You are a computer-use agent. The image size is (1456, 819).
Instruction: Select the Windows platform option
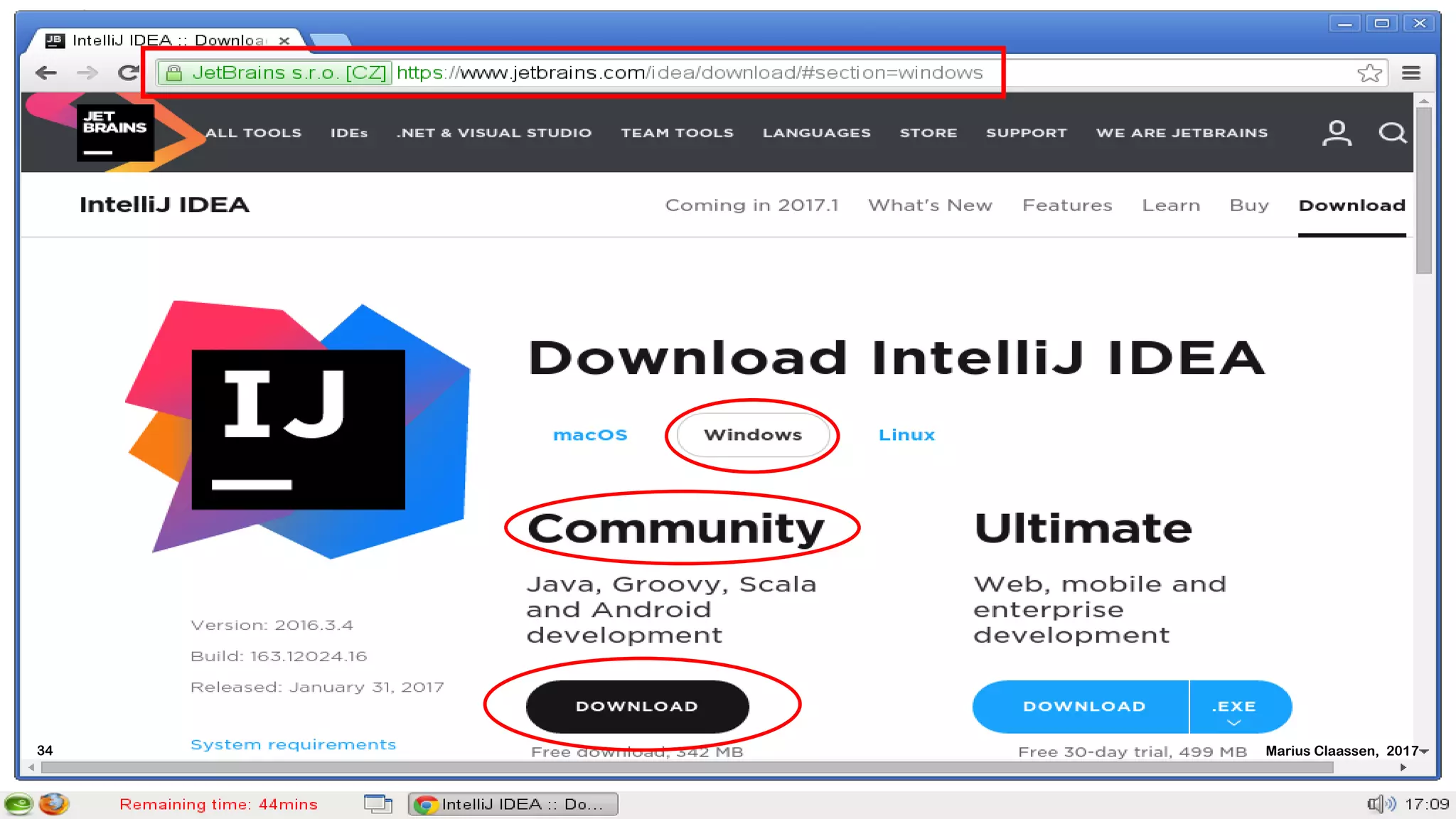(752, 435)
